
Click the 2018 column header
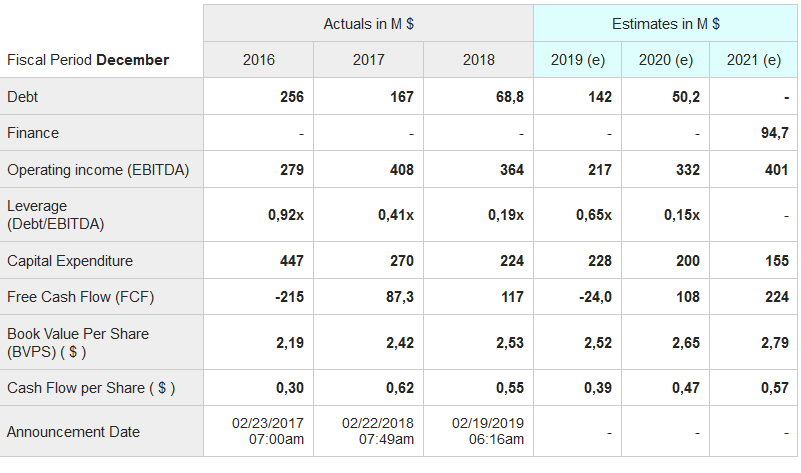[x=478, y=60]
